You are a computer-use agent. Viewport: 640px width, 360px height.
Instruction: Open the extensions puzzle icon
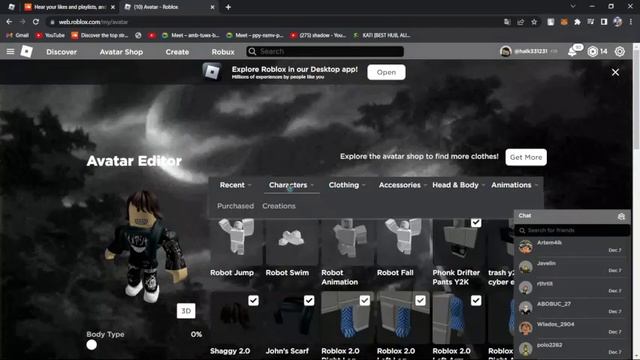pos(577,22)
